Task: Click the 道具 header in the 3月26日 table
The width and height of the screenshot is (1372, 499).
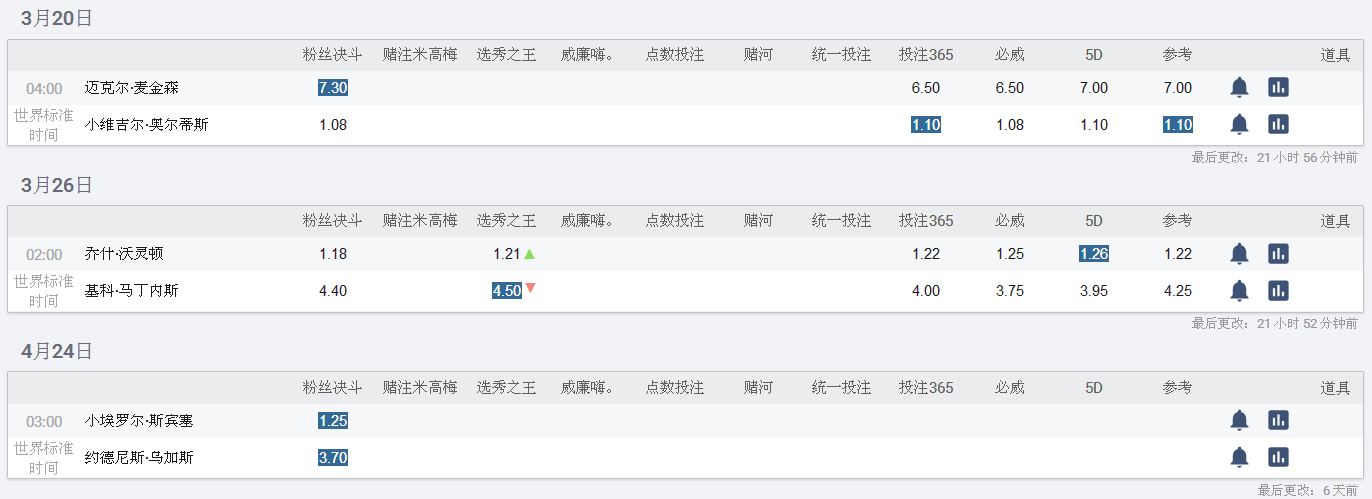Action: point(1335,221)
